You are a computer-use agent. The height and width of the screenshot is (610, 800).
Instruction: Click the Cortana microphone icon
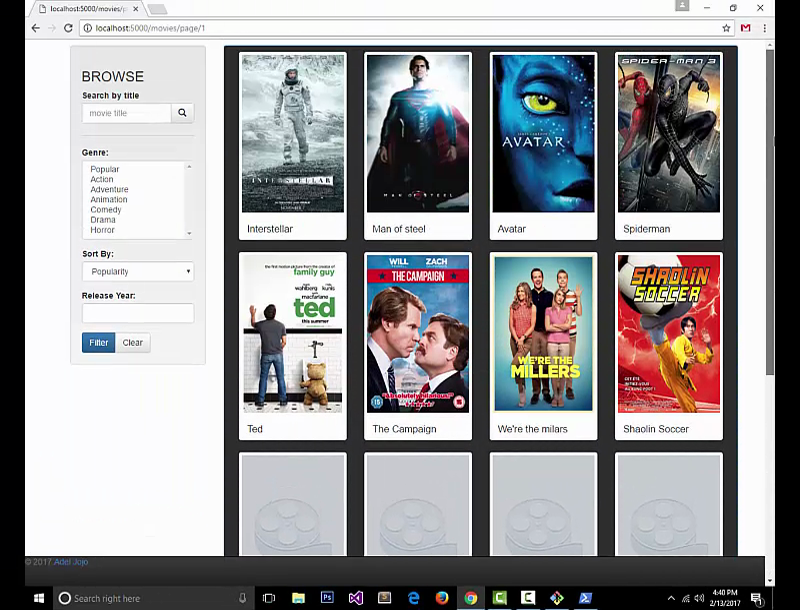[243, 598]
